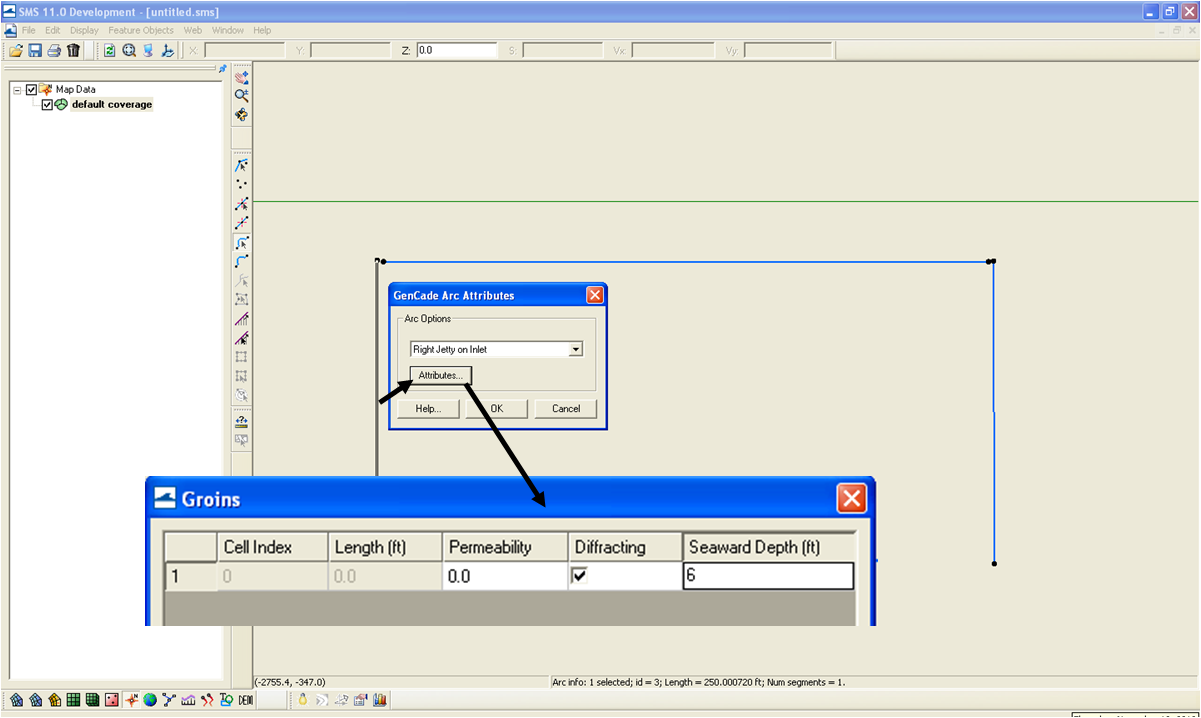Open the Display menu
The height and width of the screenshot is (718, 1201).
click(x=84, y=30)
